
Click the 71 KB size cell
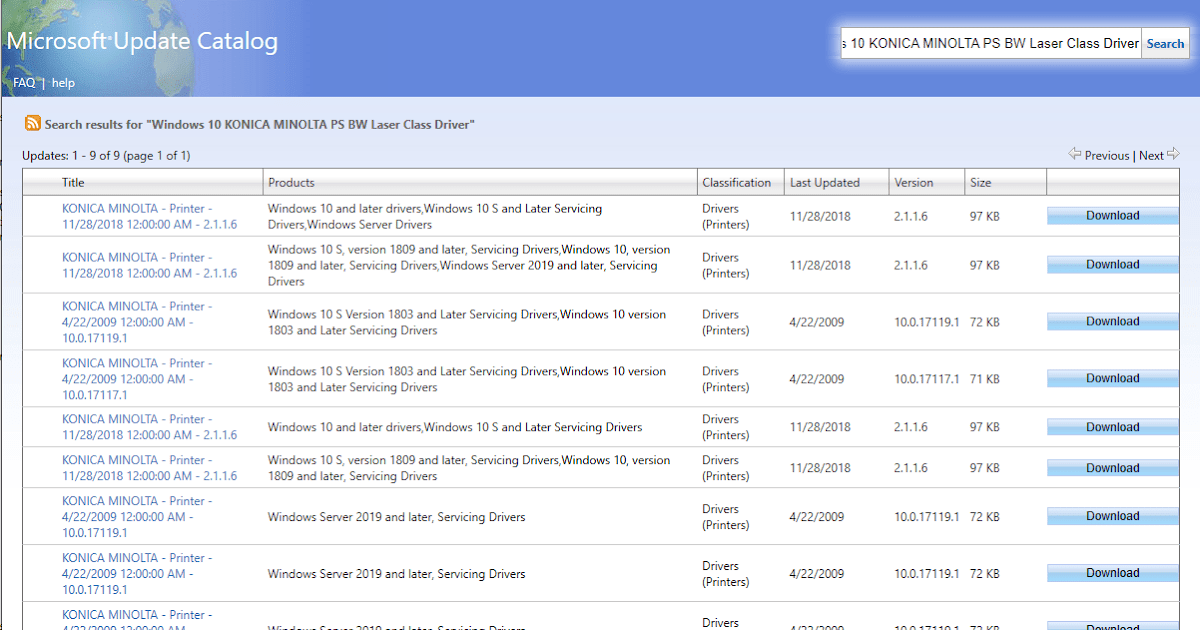pyautogui.click(x=984, y=379)
